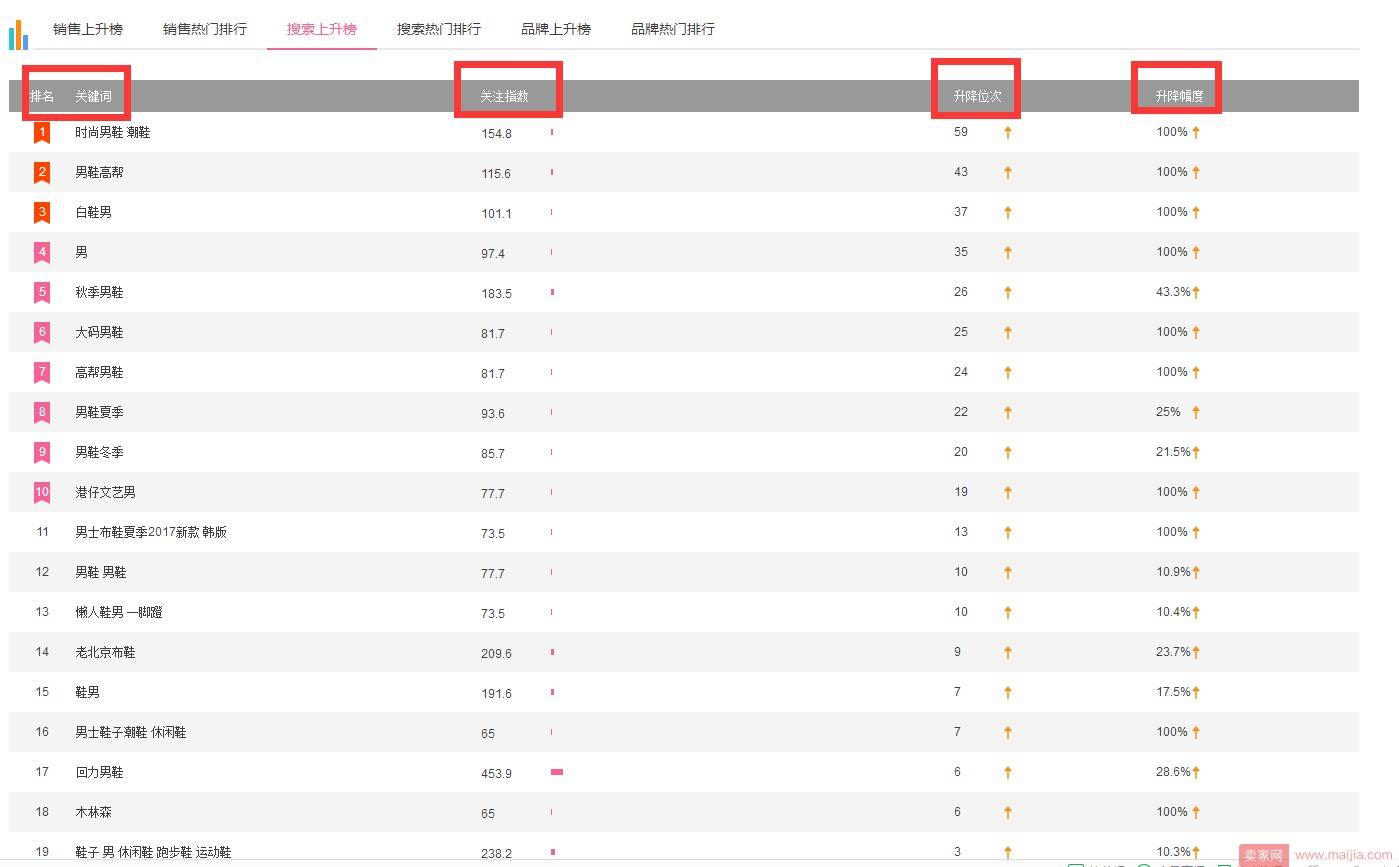1399x867 pixels.
Task: Click rank 4 pink badge icon
Action: [x=42, y=252]
